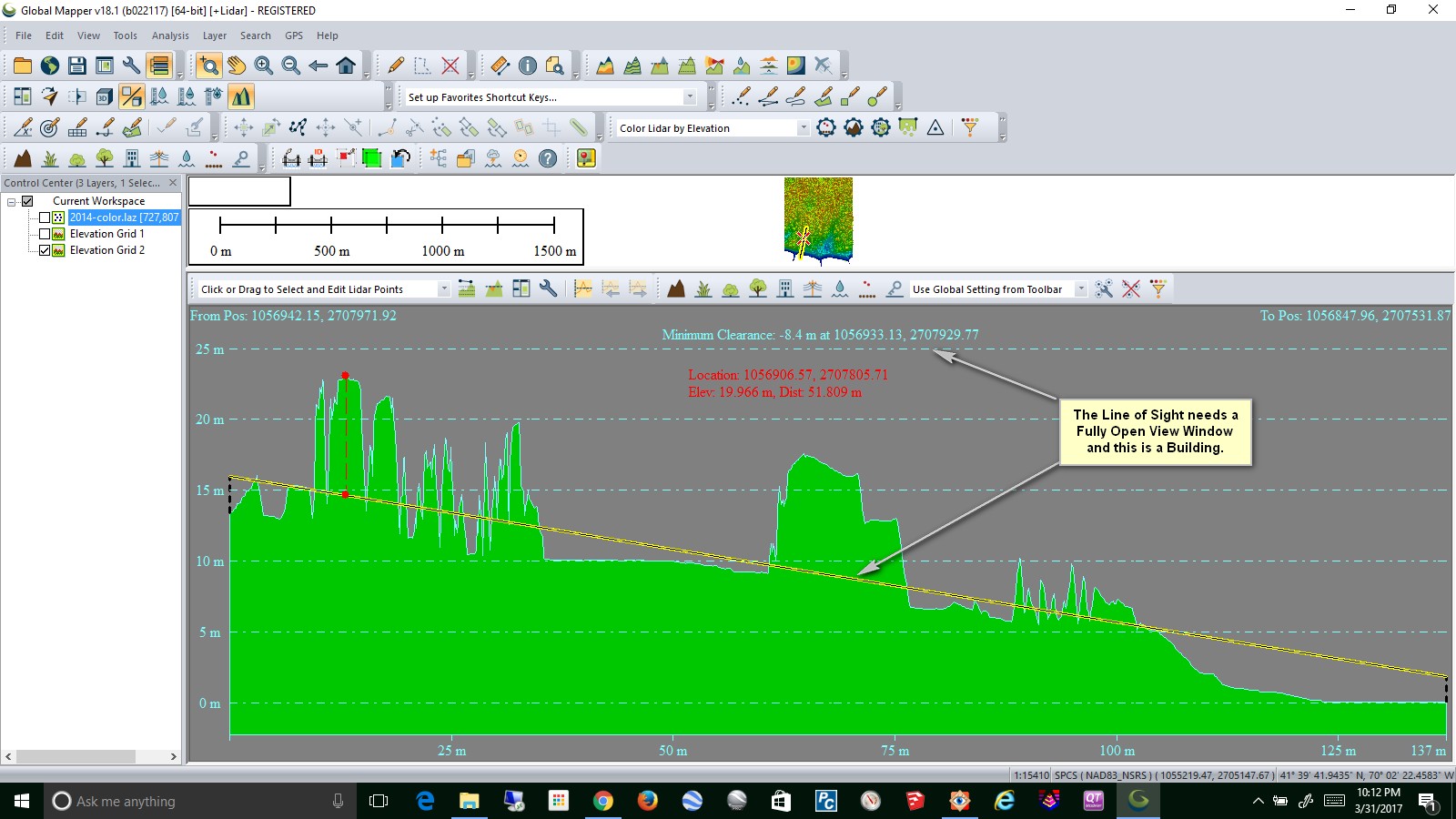Click the profile window settings wrench icon

tap(549, 288)
